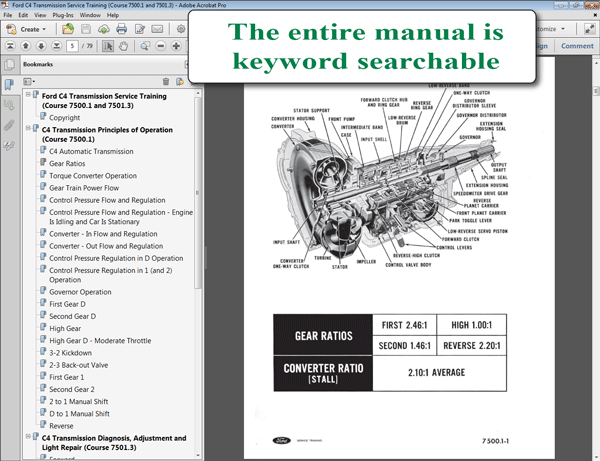Open the bookmarks options menu dropdown
The image size is (600, 461).
[x=29, y=81]
